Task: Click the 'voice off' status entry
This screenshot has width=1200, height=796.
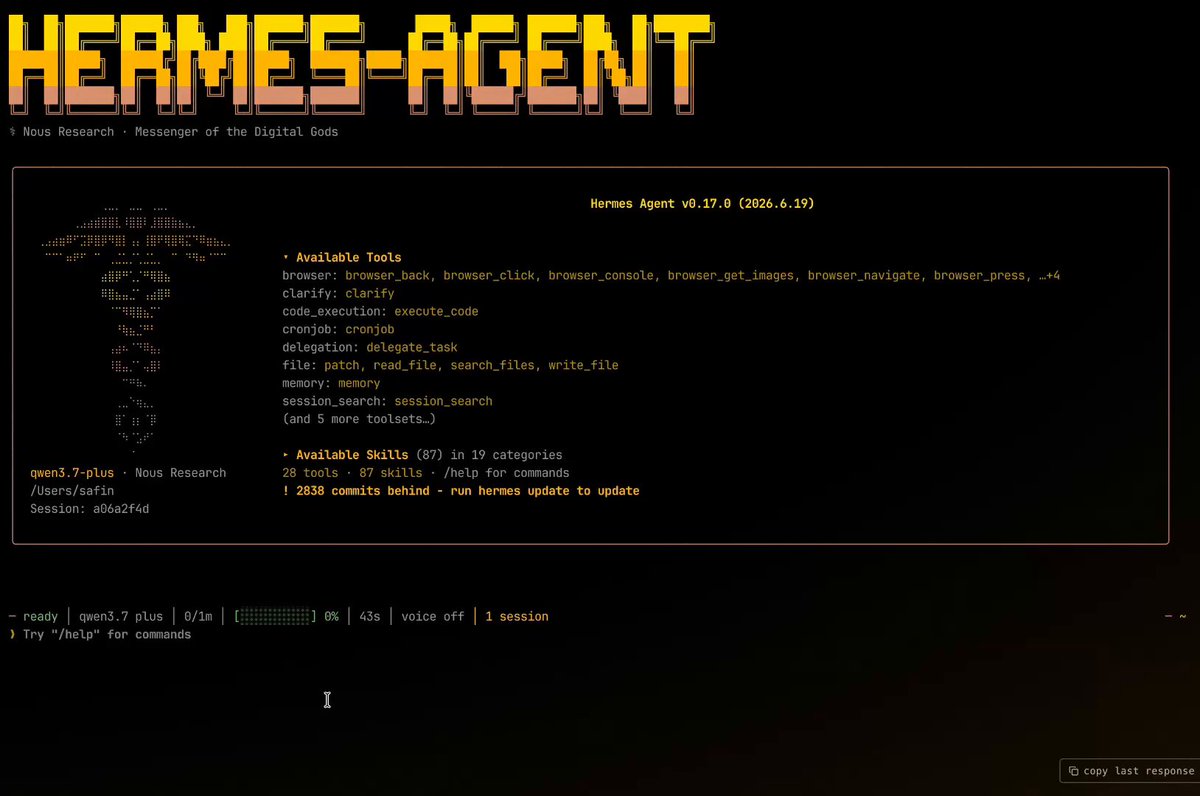Action: (433, 617)
